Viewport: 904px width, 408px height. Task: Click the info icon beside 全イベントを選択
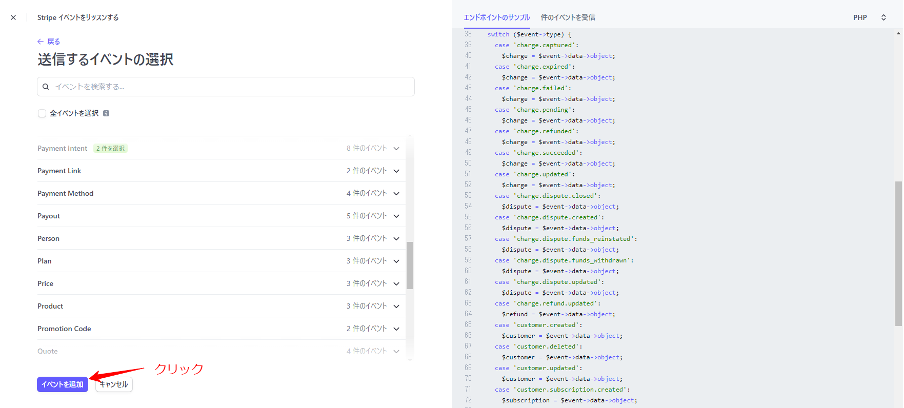point(106,113)
